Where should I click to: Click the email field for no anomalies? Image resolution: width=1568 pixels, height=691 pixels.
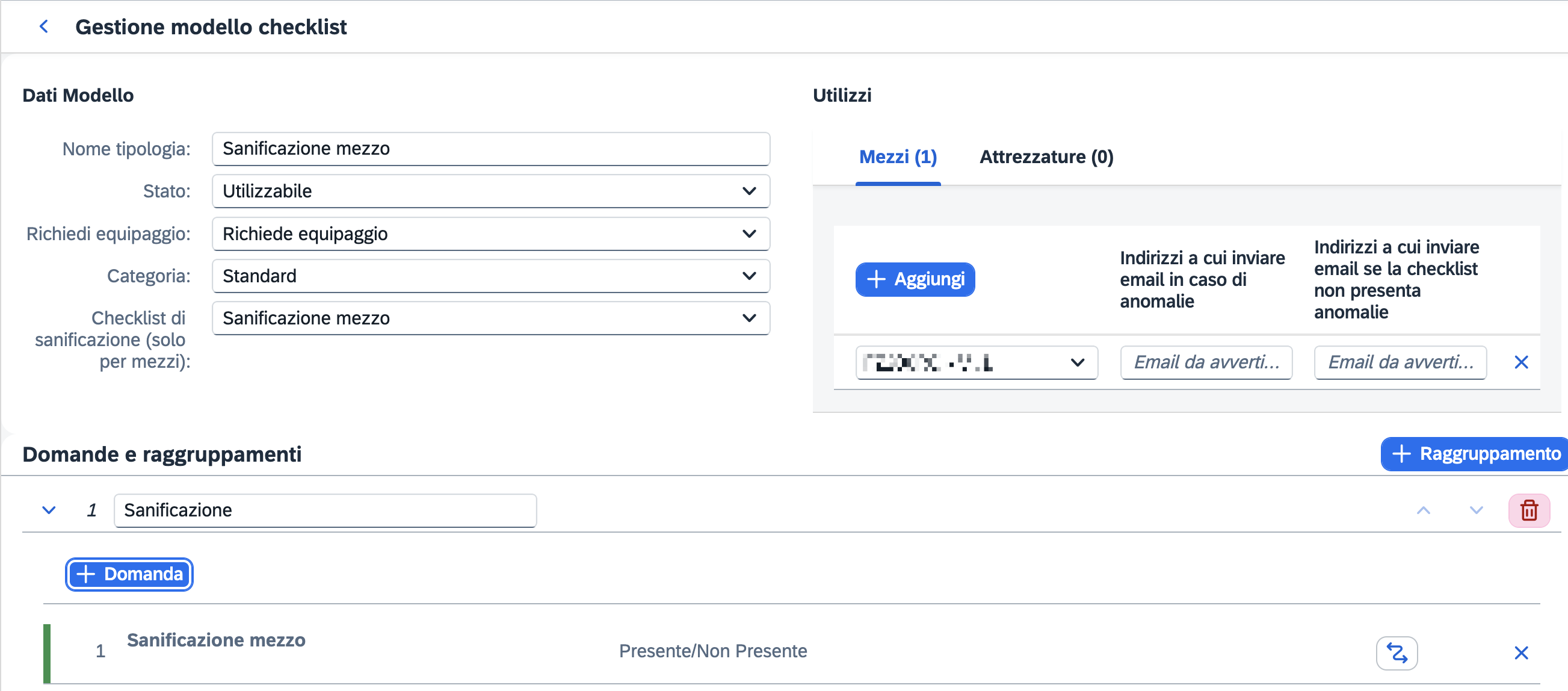pos(1400,362)
